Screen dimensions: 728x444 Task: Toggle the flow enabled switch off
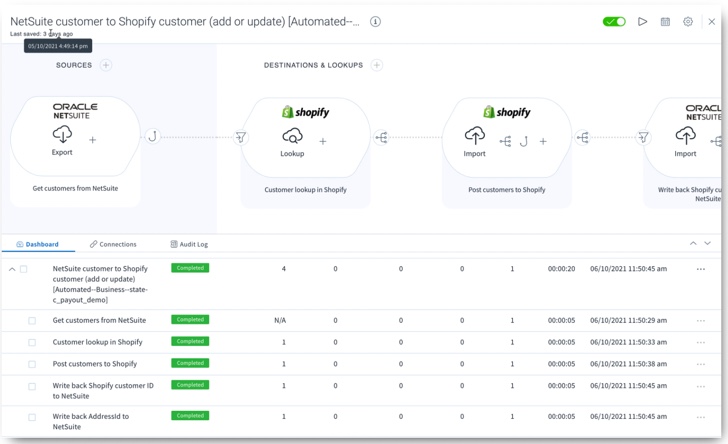coord(614,21)
